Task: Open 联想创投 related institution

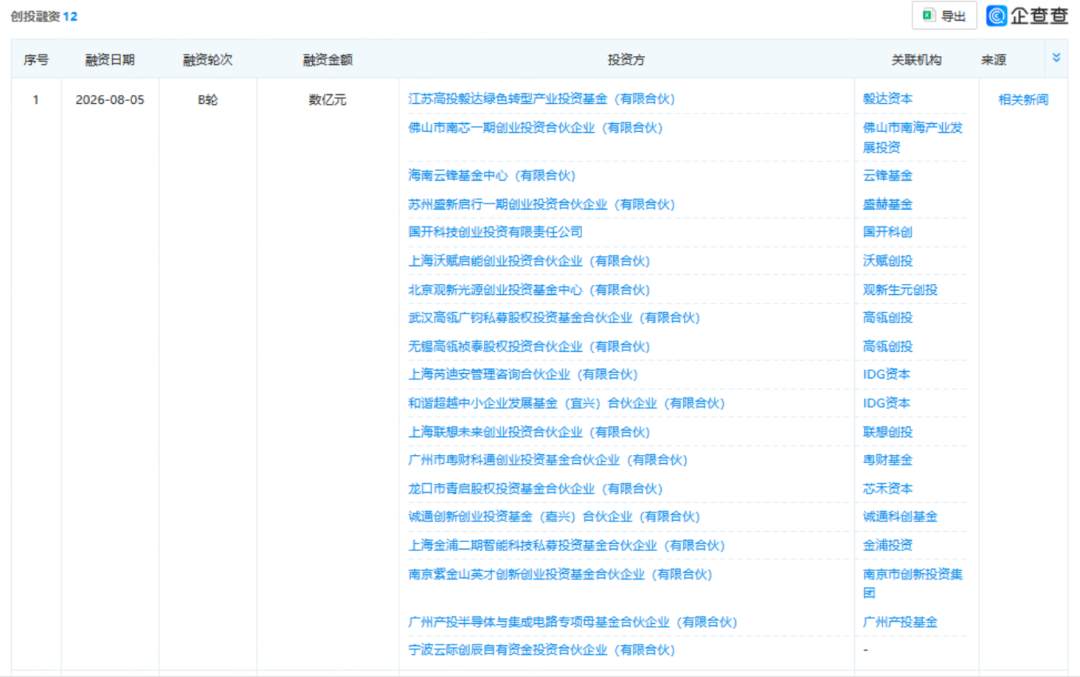Action: (x=887, y=432)
